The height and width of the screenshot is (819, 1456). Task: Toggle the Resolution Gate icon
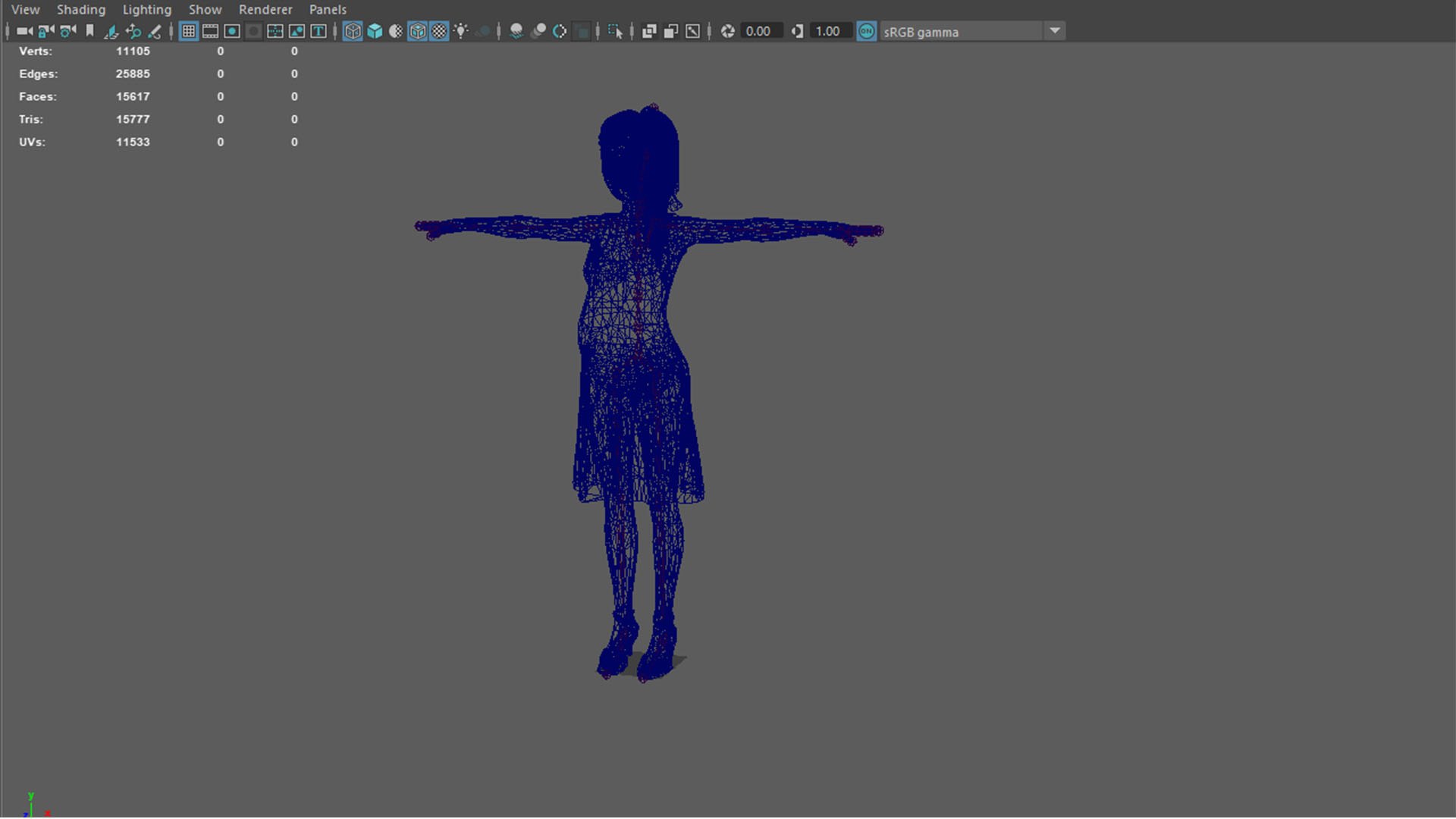232,31
